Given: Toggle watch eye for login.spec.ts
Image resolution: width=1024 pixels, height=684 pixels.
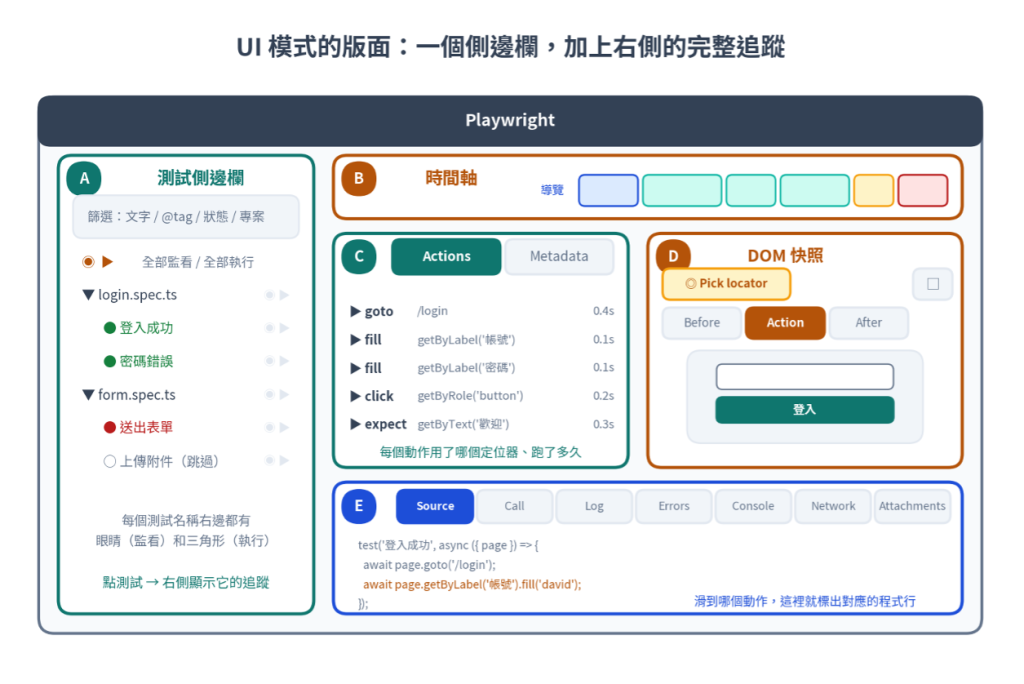Looking at the screenshot, I should pyautogui.click(x=269, y=295).
